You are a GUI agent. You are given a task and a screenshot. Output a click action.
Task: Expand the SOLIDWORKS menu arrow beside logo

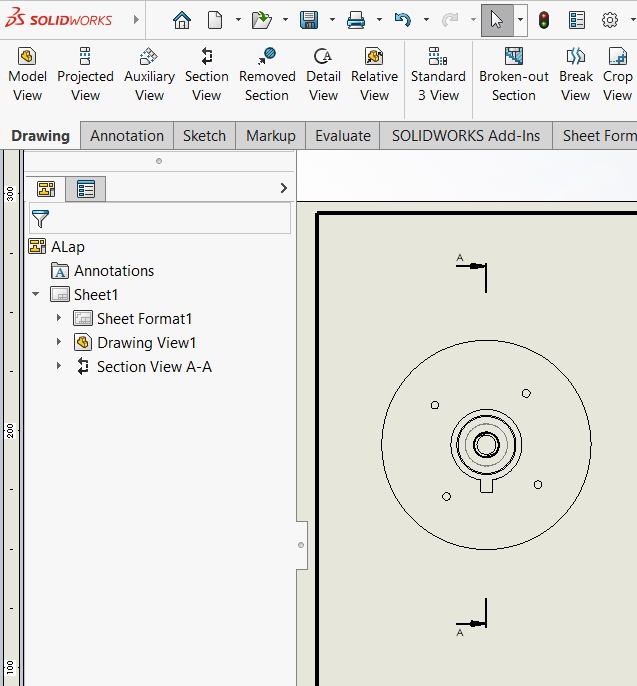pos(136,20)
